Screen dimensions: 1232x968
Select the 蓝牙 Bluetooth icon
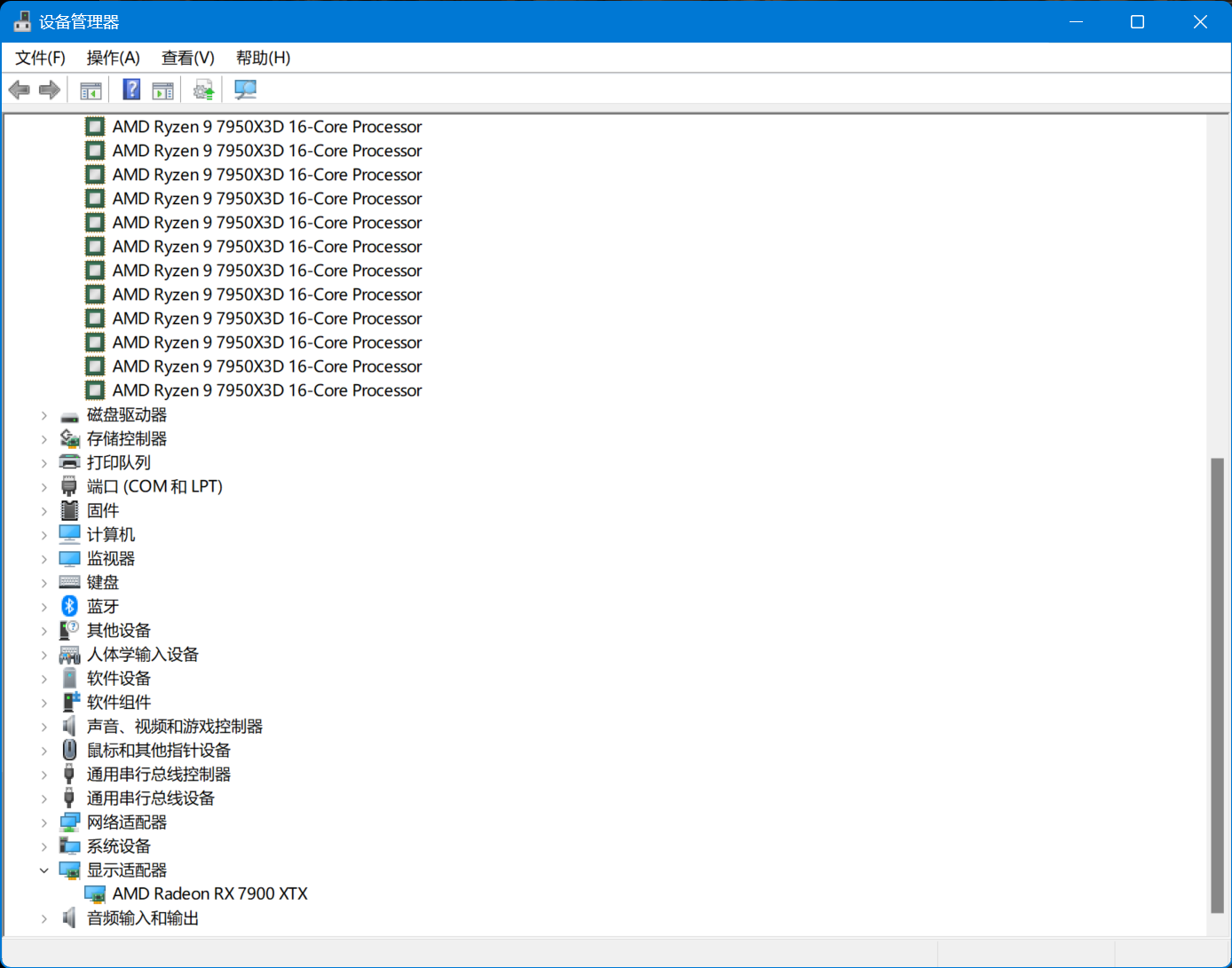point(69,606)
